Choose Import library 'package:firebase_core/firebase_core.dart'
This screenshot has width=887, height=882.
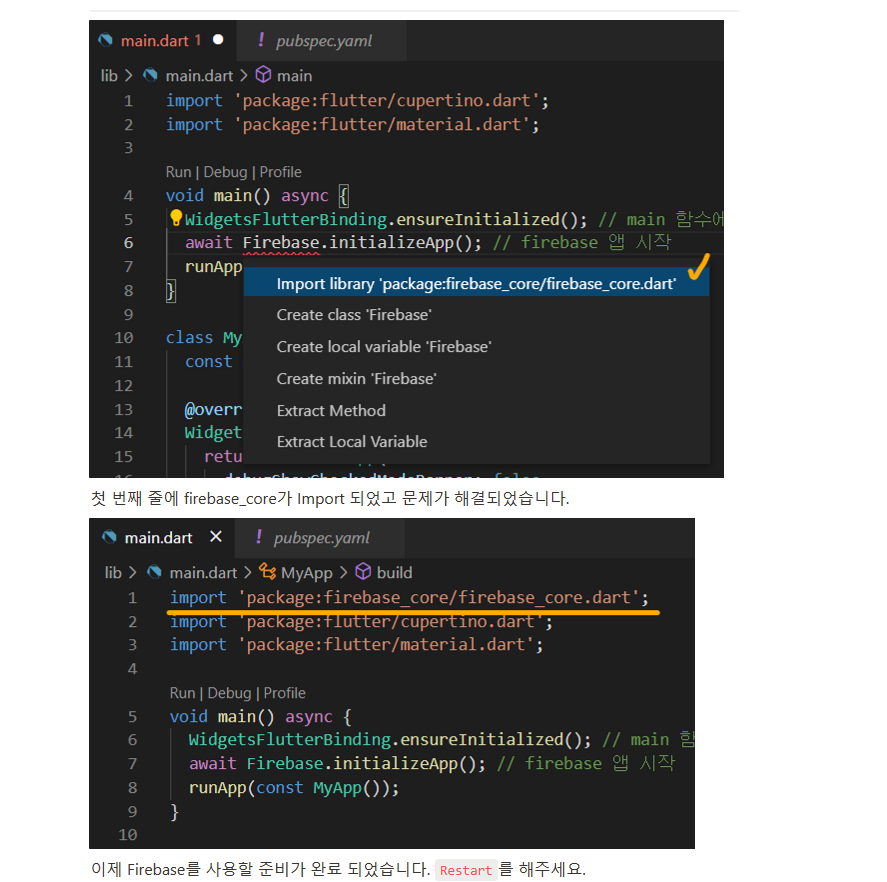476,283
